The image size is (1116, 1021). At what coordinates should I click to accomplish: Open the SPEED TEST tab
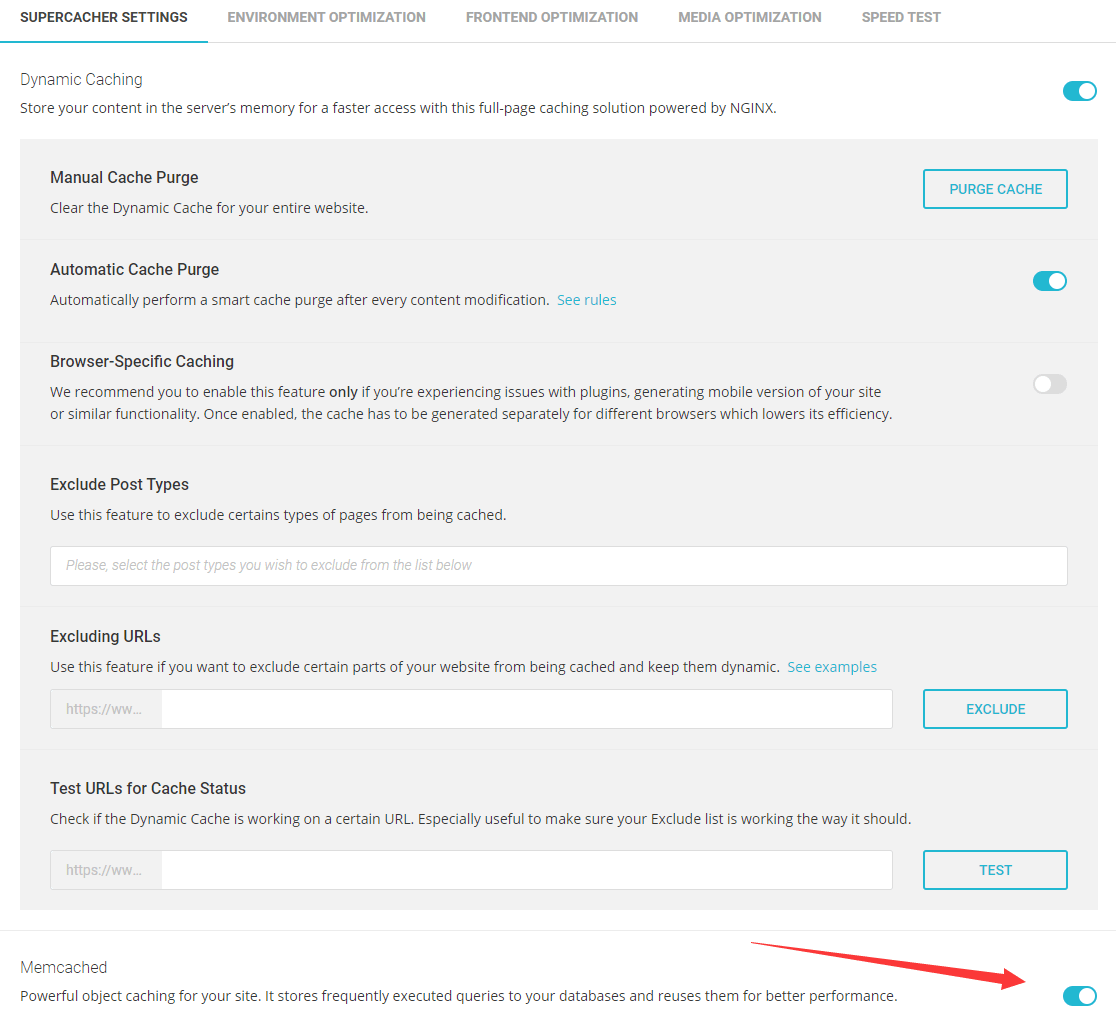tap(900, 17)
